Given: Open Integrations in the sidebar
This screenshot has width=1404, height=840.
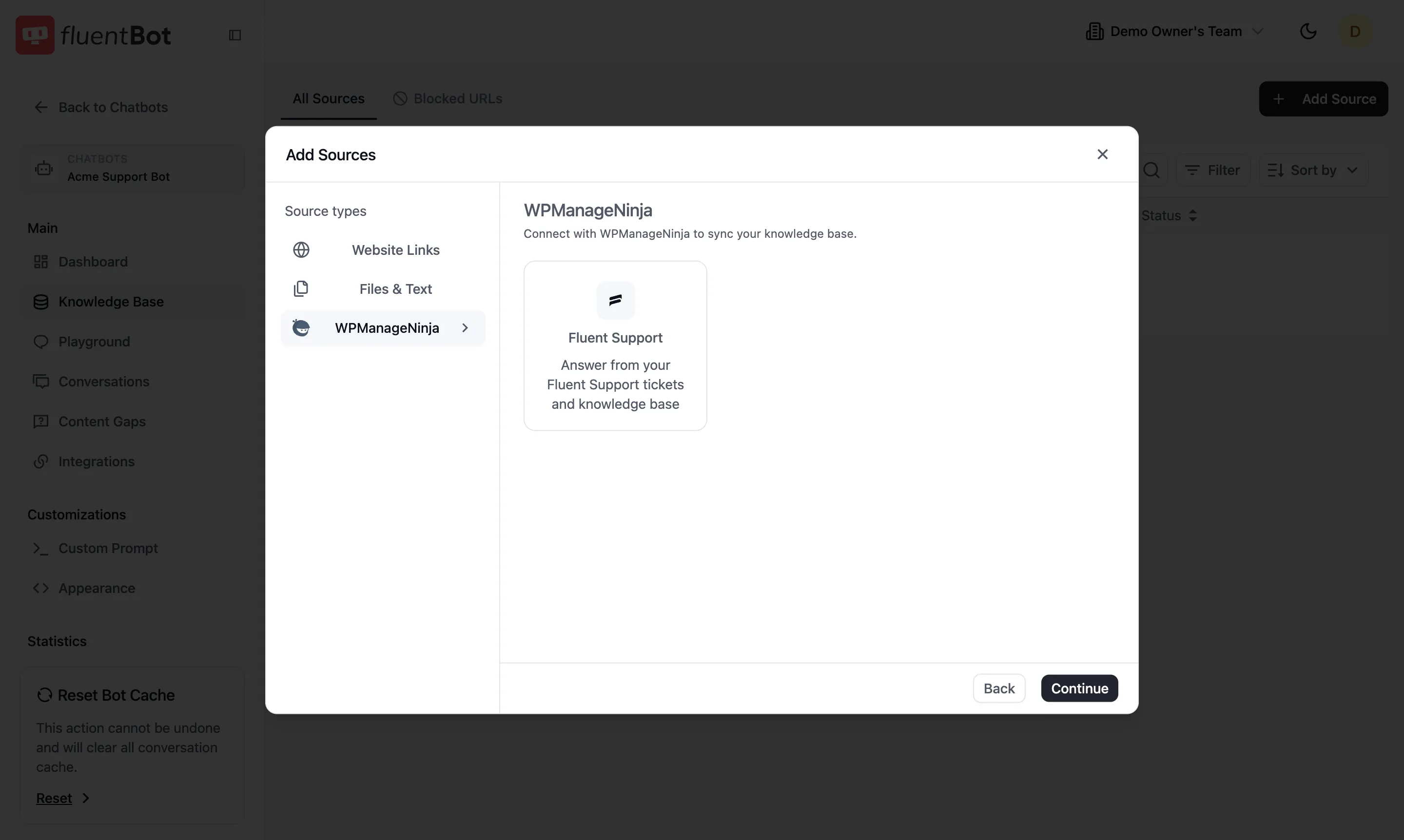Looking at the screenshot, I should [x=132, y=461].
